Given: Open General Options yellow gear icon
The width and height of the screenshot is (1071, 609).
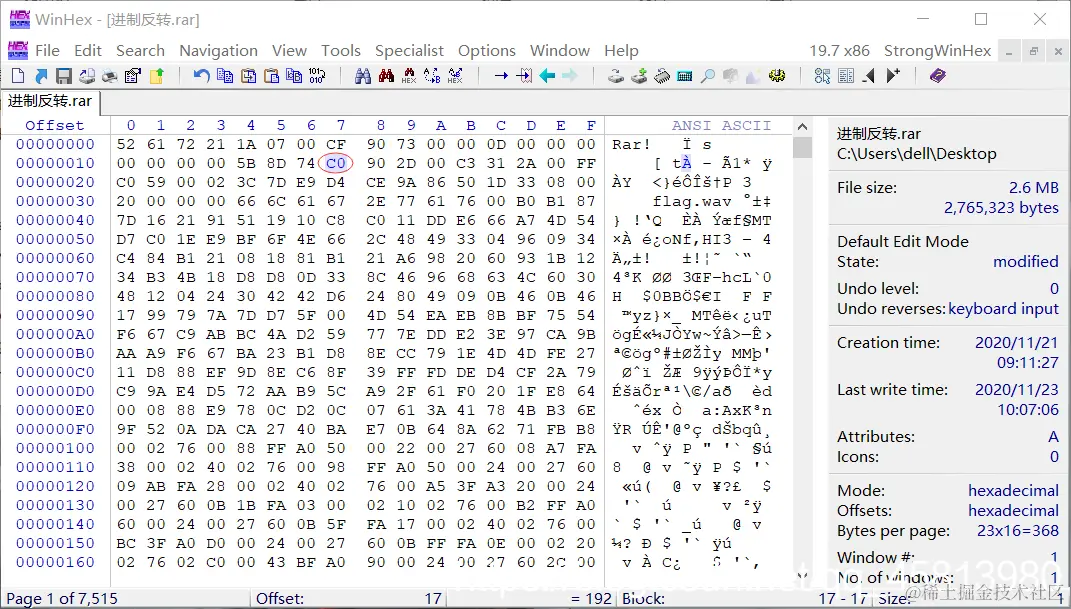Looking at the screenshot, I should [x=777, y=76].
